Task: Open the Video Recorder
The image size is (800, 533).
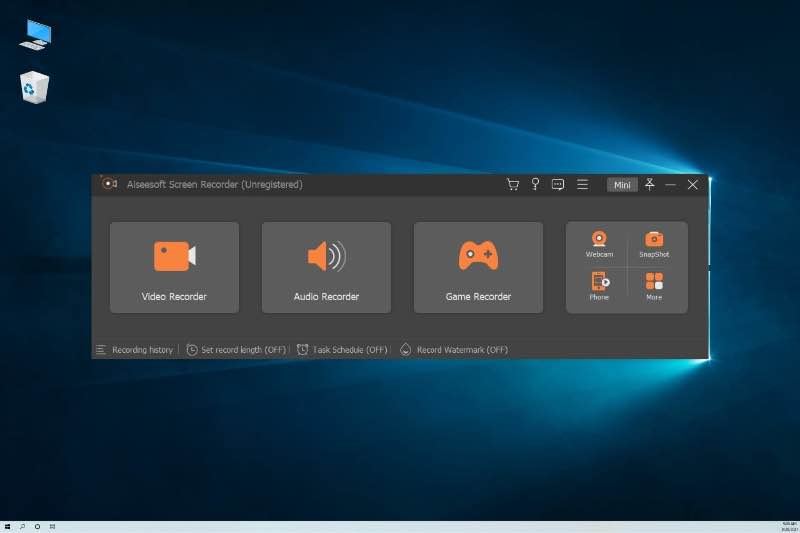Action: (174, 267)
